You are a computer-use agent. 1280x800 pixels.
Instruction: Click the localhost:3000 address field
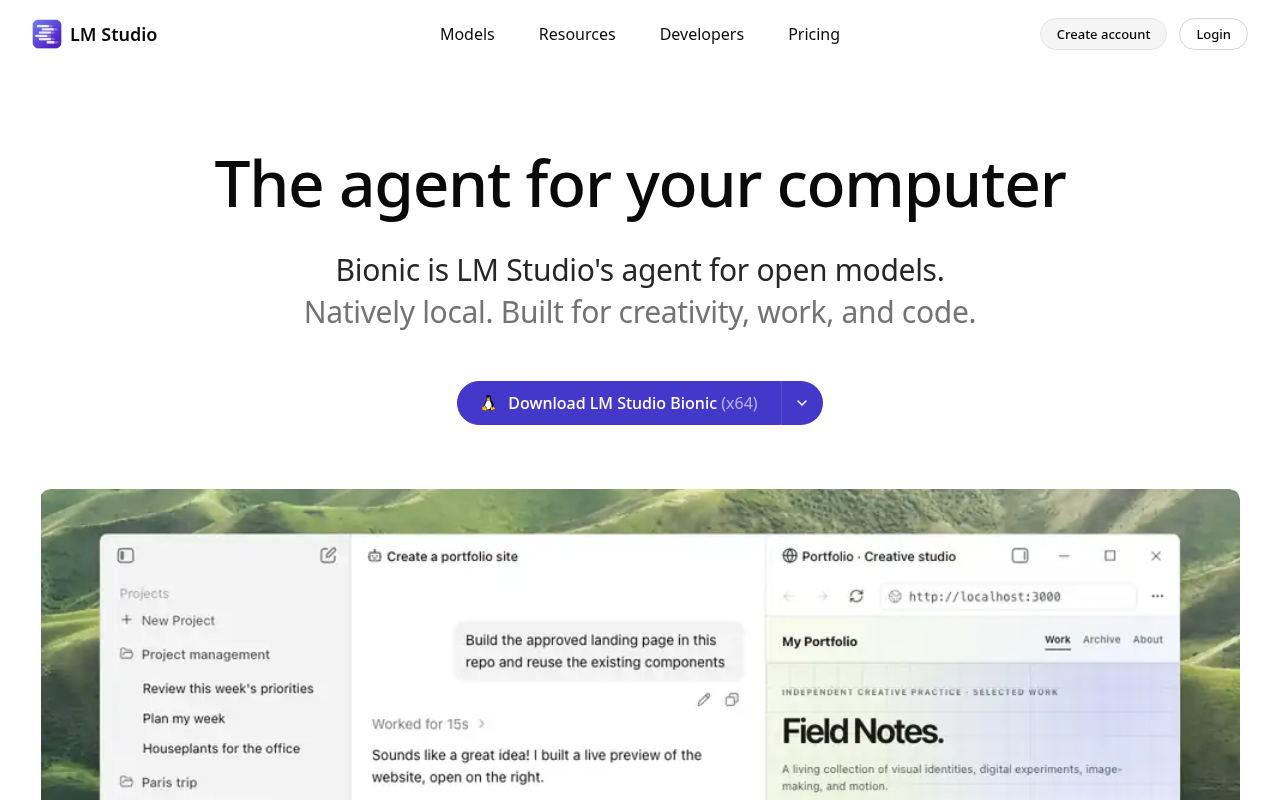(x=1008, y=596)
